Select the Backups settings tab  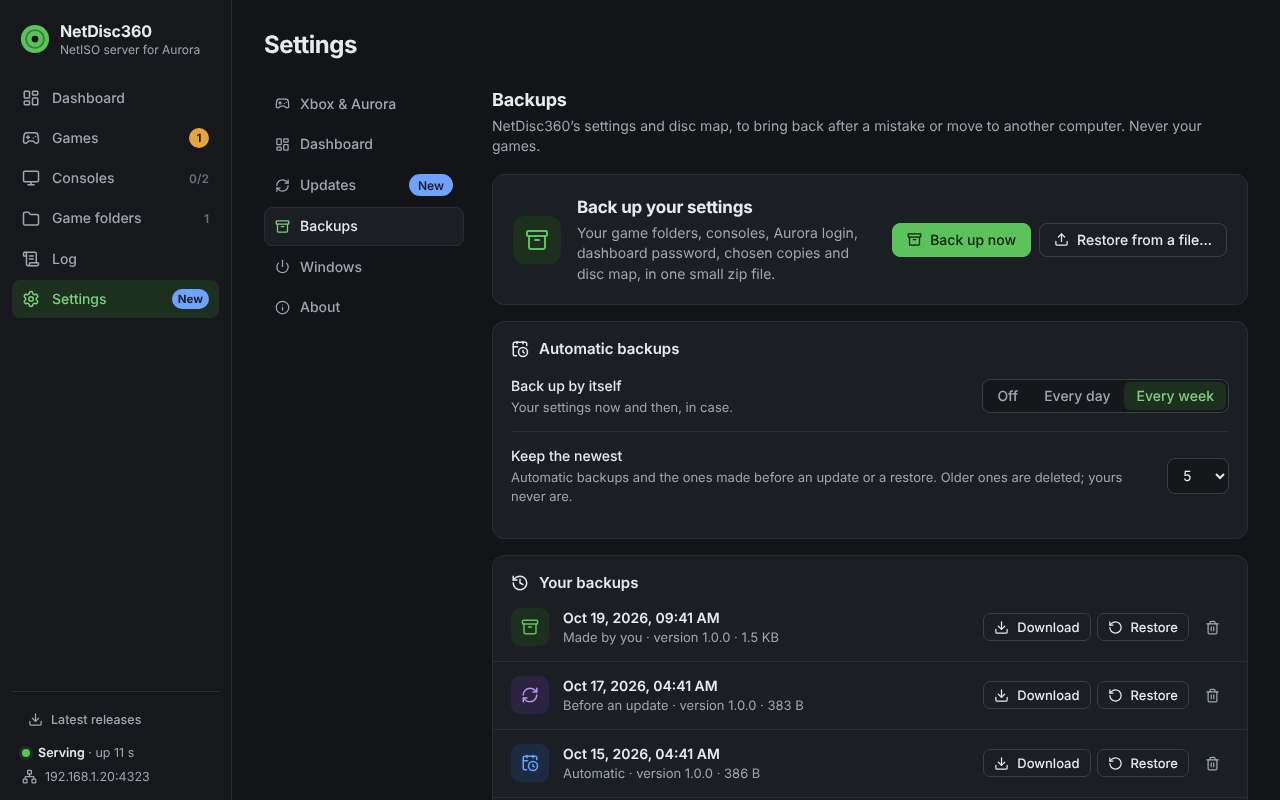click(364, 226)
